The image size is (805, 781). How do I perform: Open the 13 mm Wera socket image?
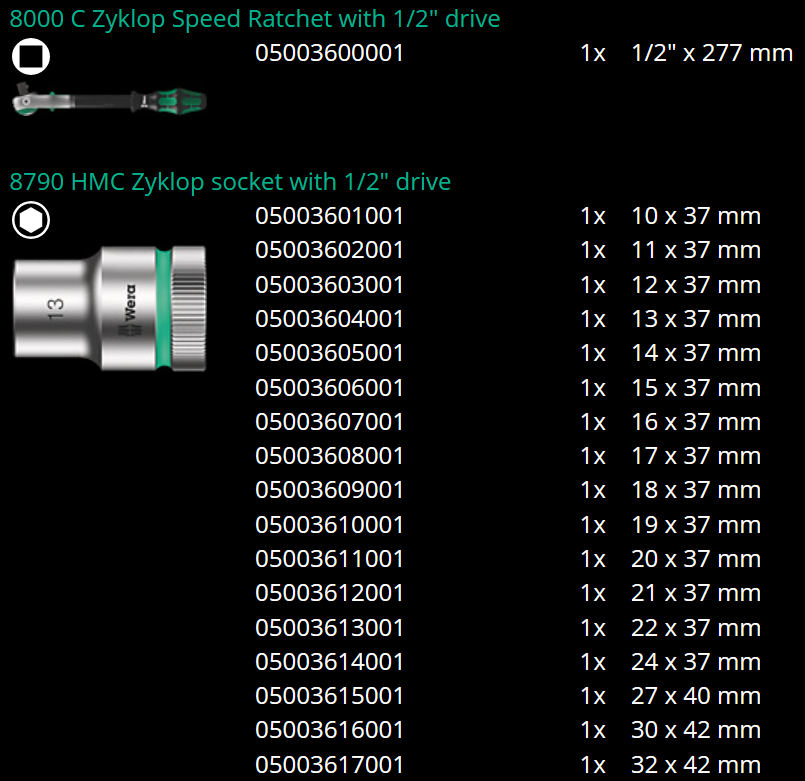click(110, 308)
